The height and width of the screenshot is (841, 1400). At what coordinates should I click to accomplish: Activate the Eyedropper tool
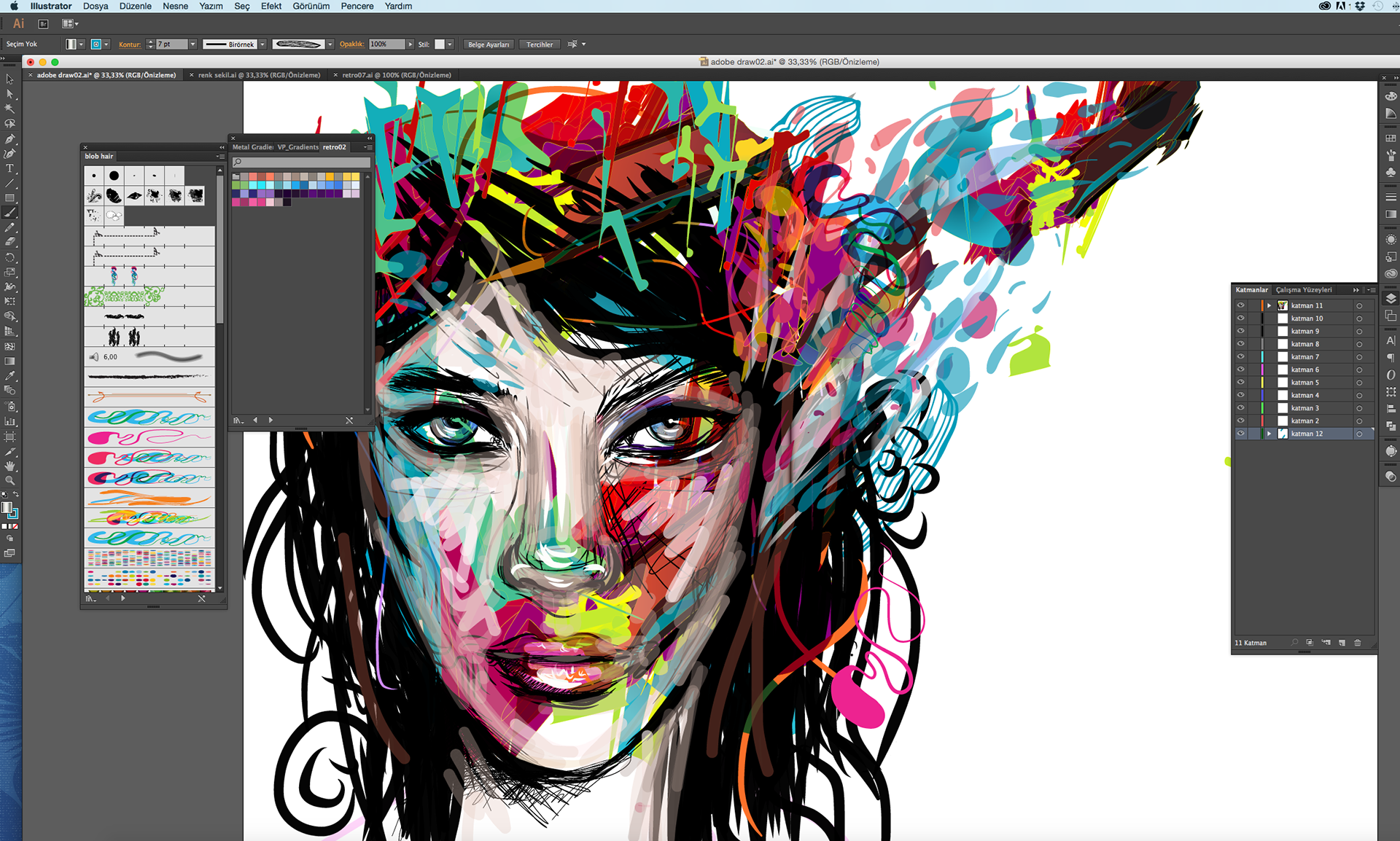[x=9, y=376]
